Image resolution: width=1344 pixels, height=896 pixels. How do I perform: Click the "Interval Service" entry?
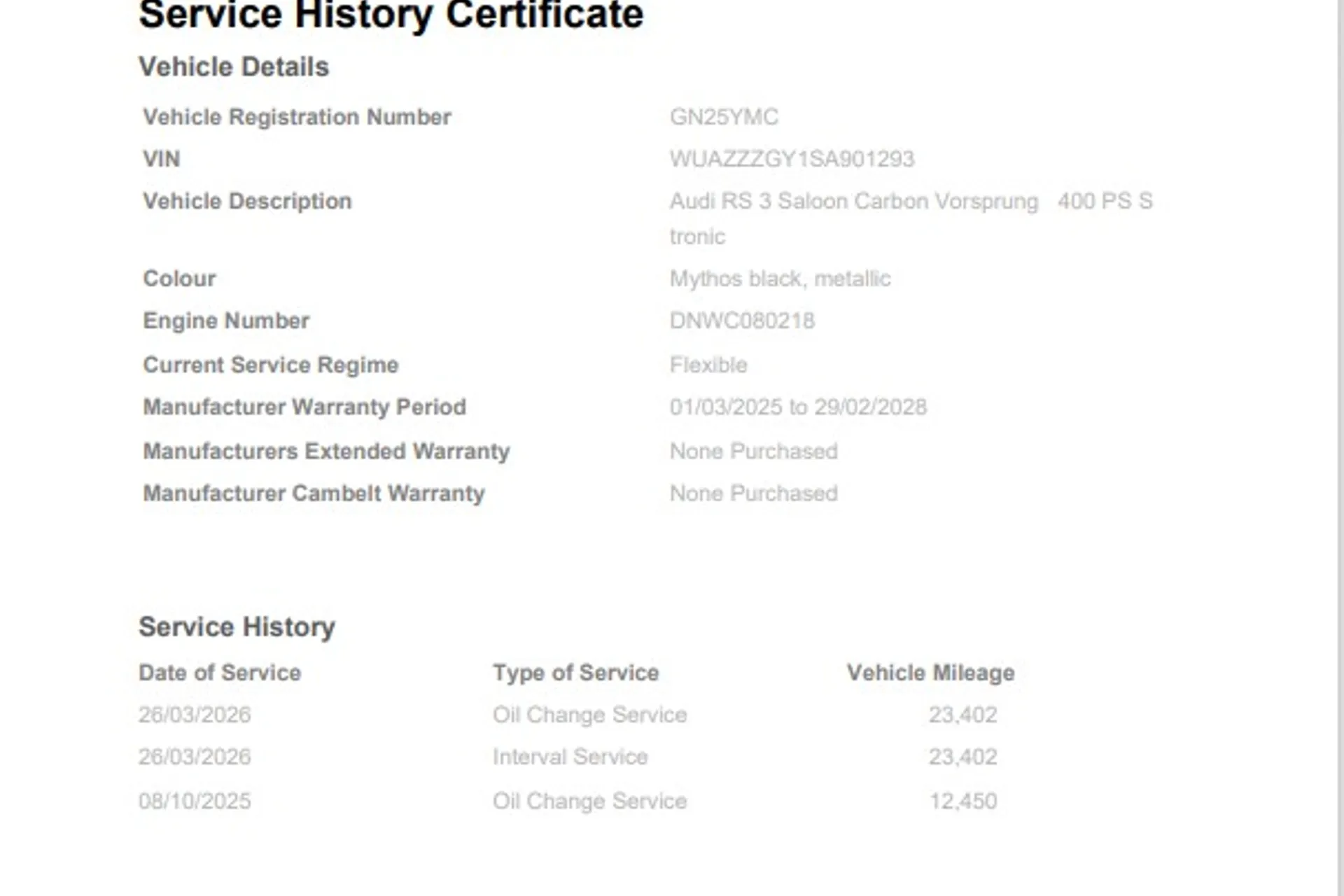pyautogui.click(x=570, y=757)
